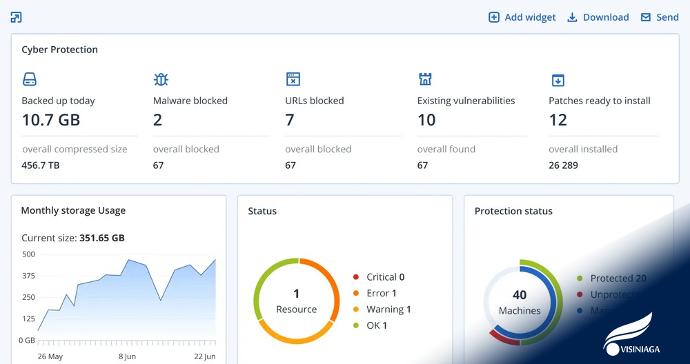690x364 pixels.
Task: Click the Existing vulnerabilities count 10
Action: pyautogui.click(x=426, y=120)
